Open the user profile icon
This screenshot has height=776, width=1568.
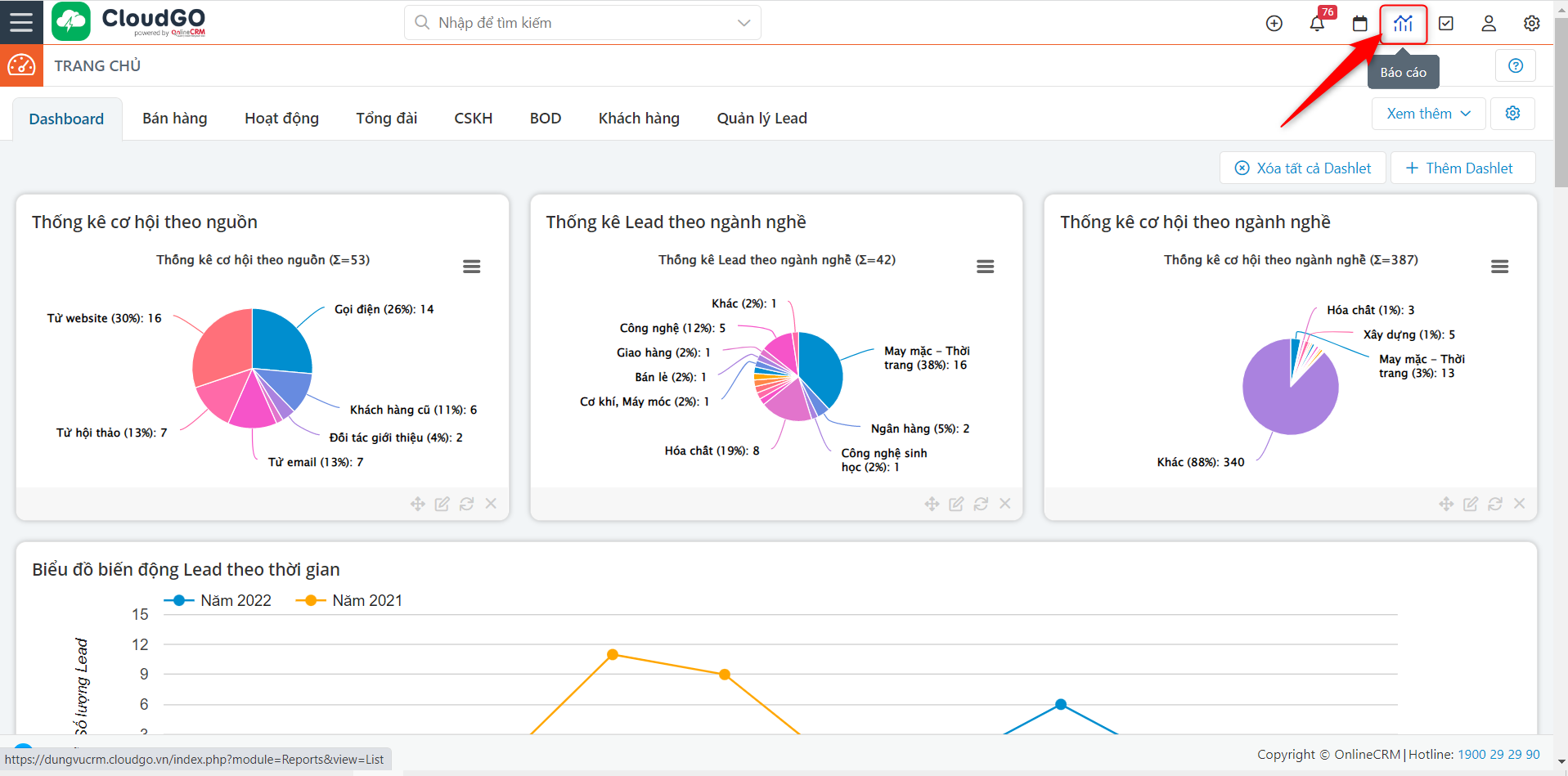[x=1489, y=24]
